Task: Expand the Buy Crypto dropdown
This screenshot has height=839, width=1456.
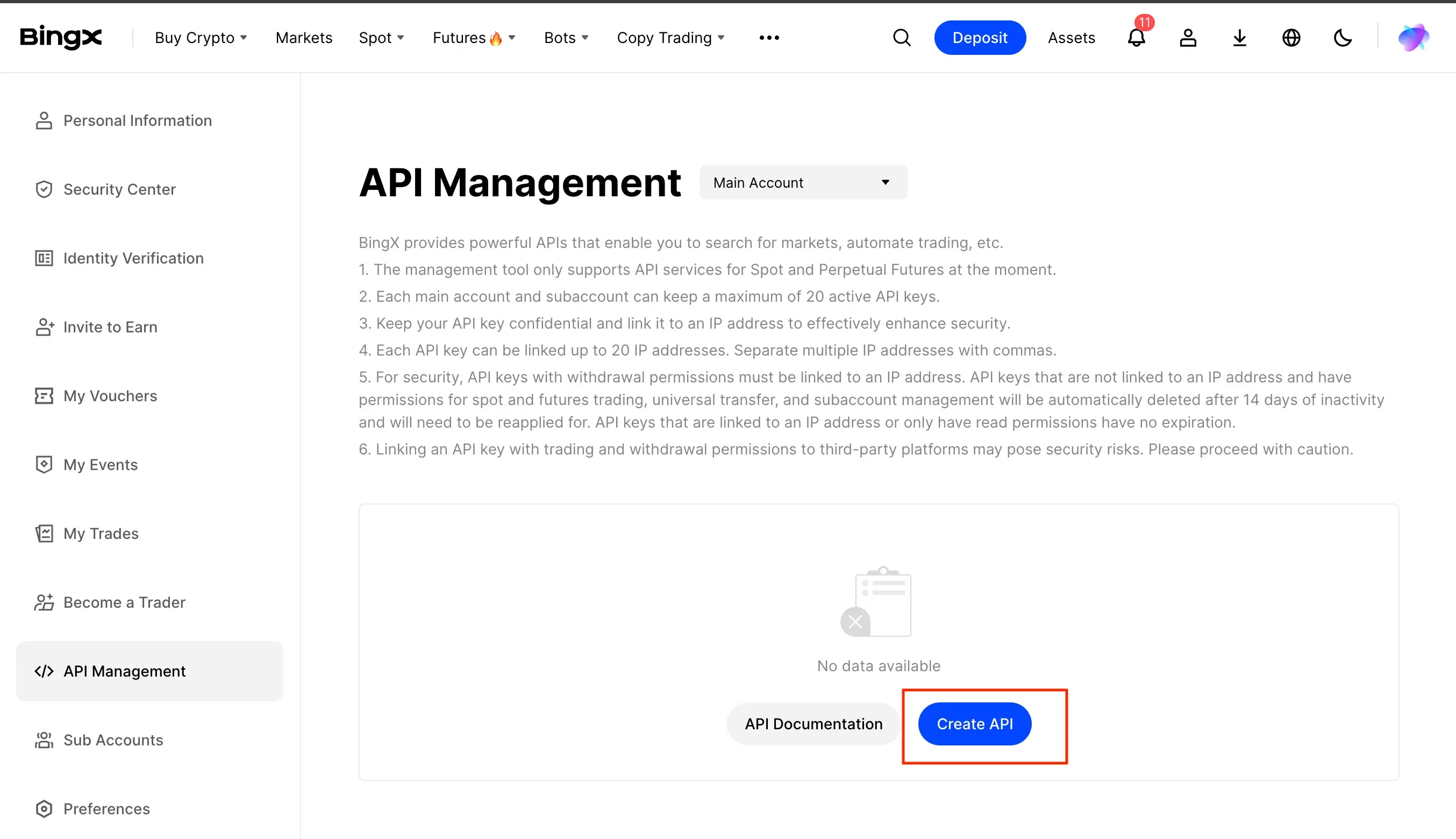Action: (x=201, y=38)
